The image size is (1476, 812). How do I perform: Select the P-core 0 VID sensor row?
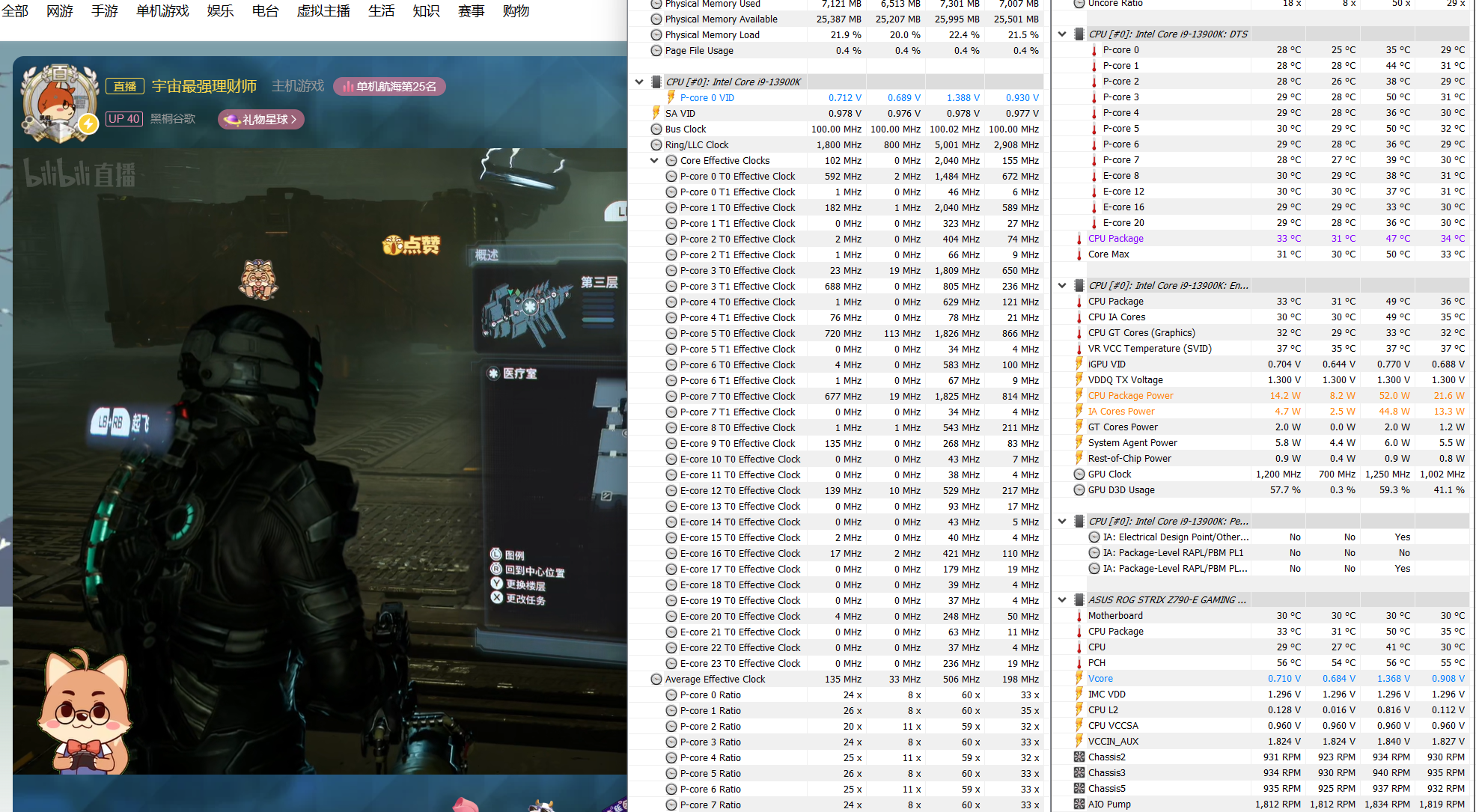coord(707,97)
